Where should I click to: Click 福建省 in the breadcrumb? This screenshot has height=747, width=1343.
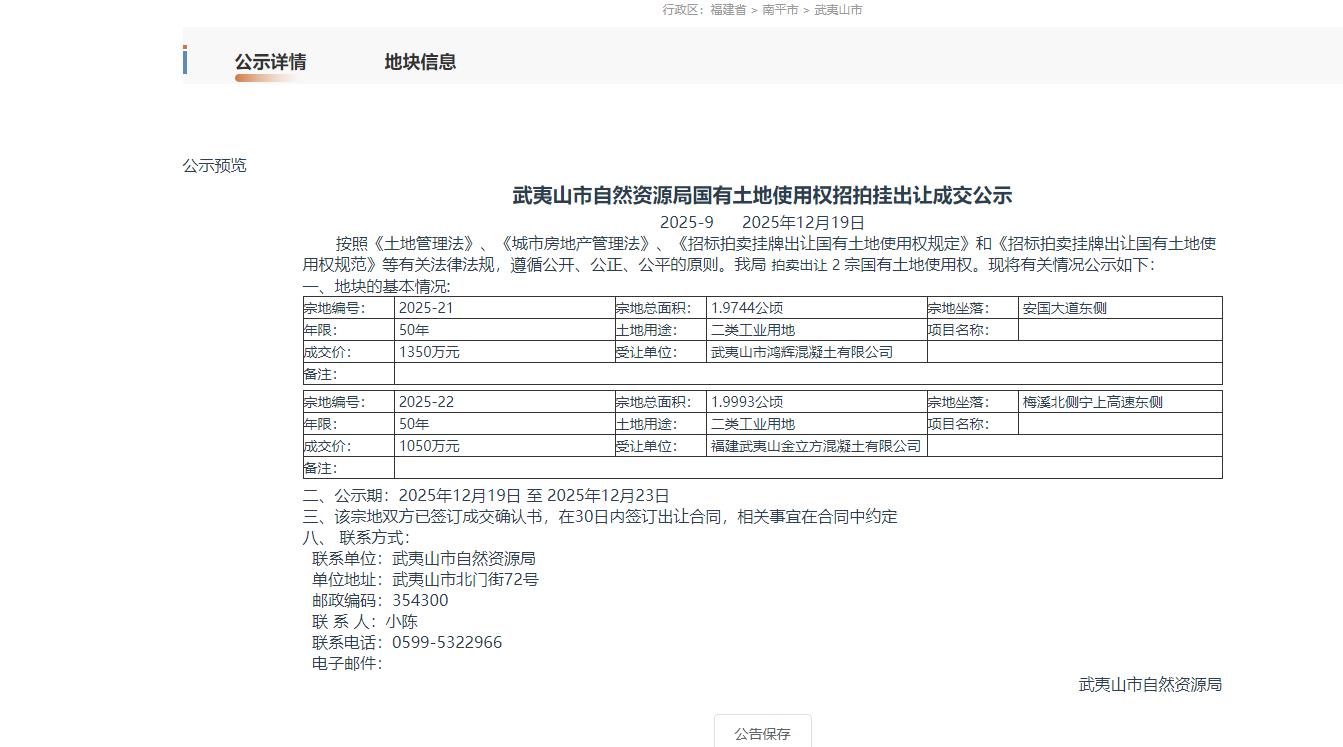pyautogui.click(x=728, y=10)
